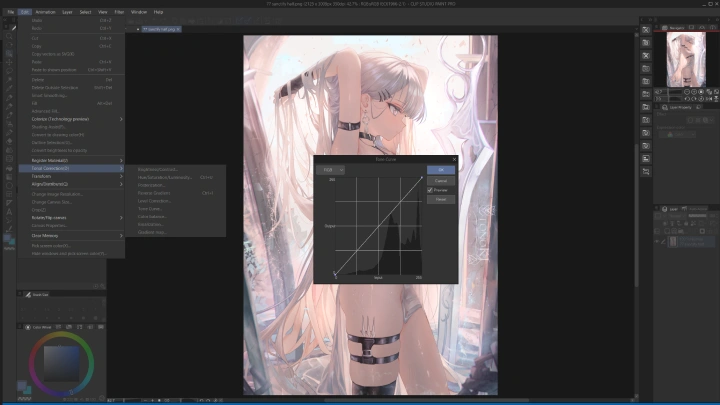This screenshot has width=720, height=405.
Task: Select the Pencil tool
Action: coord(9,107)
